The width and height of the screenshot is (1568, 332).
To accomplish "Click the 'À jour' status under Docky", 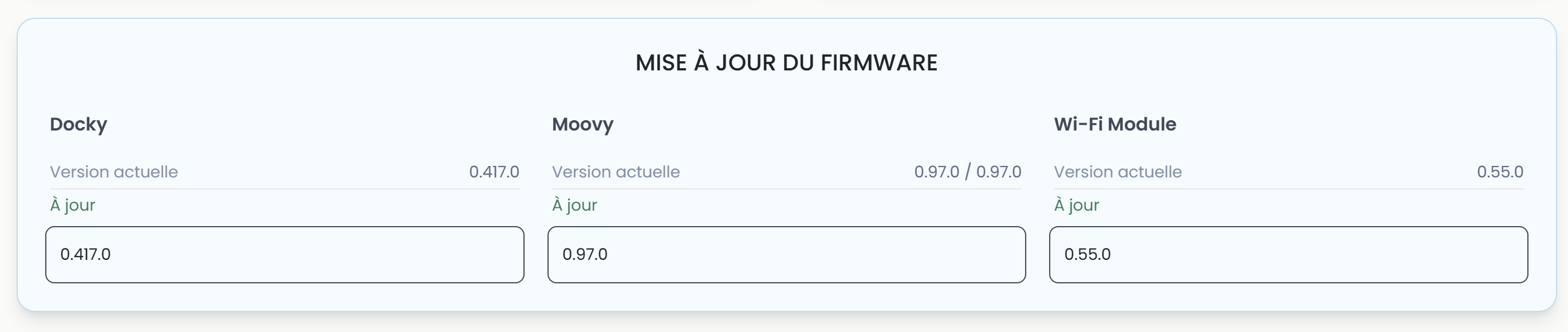I will click(x=72, y=205).
